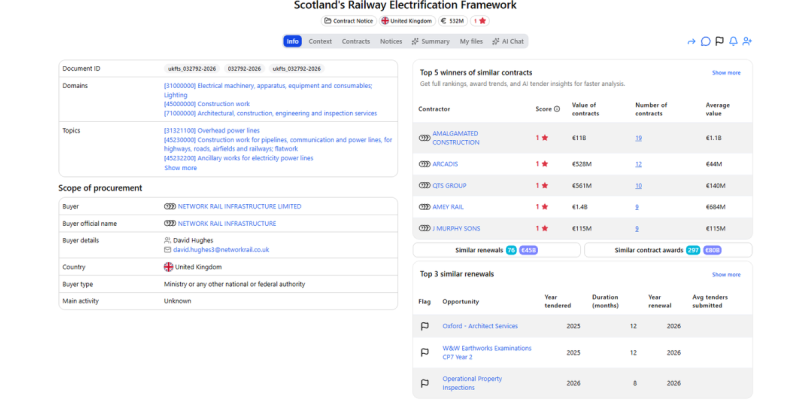Click the Amalgamated Construction company icon

424,138
